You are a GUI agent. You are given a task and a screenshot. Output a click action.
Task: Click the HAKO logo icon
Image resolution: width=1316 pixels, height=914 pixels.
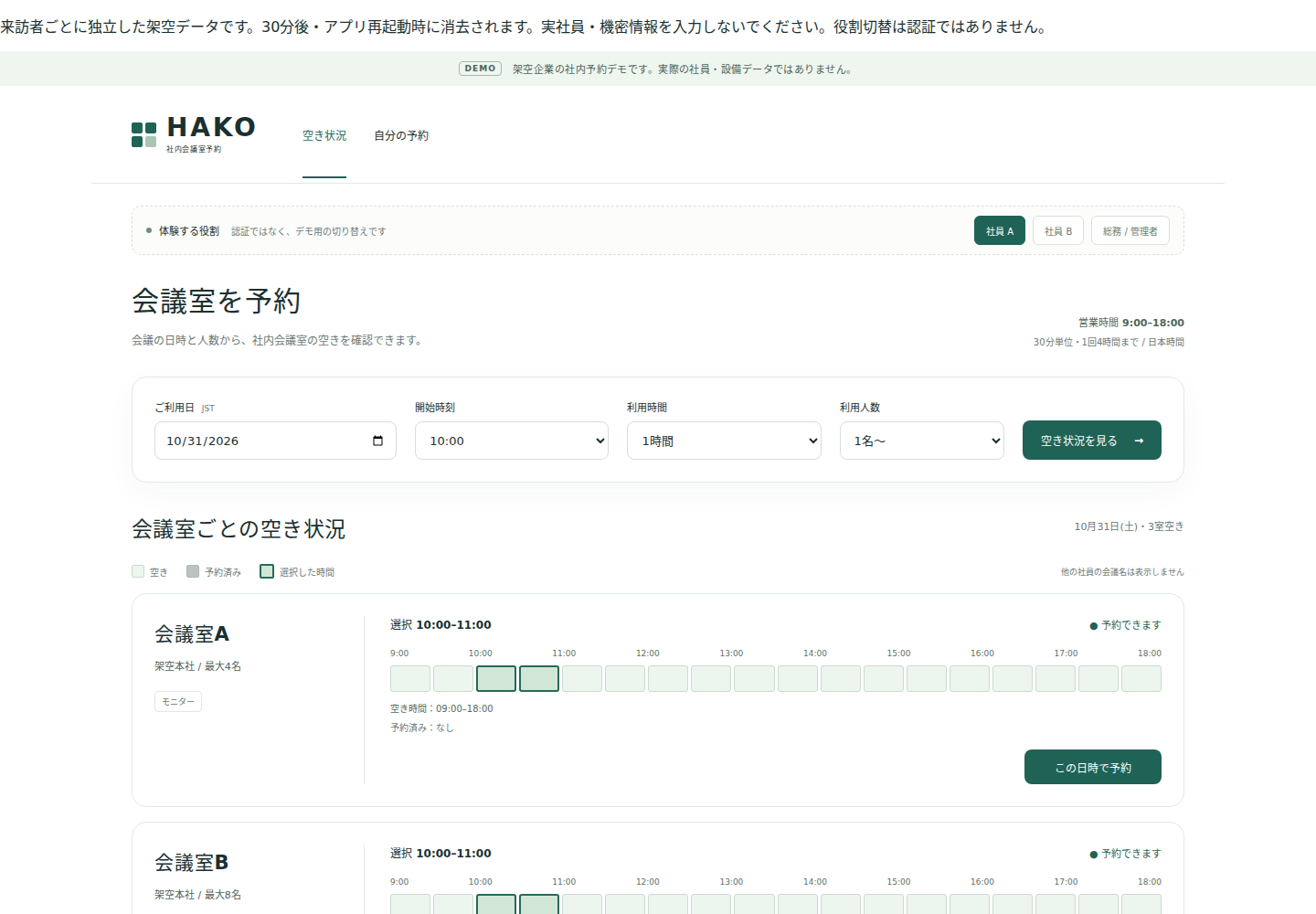[x=143, y=134]
